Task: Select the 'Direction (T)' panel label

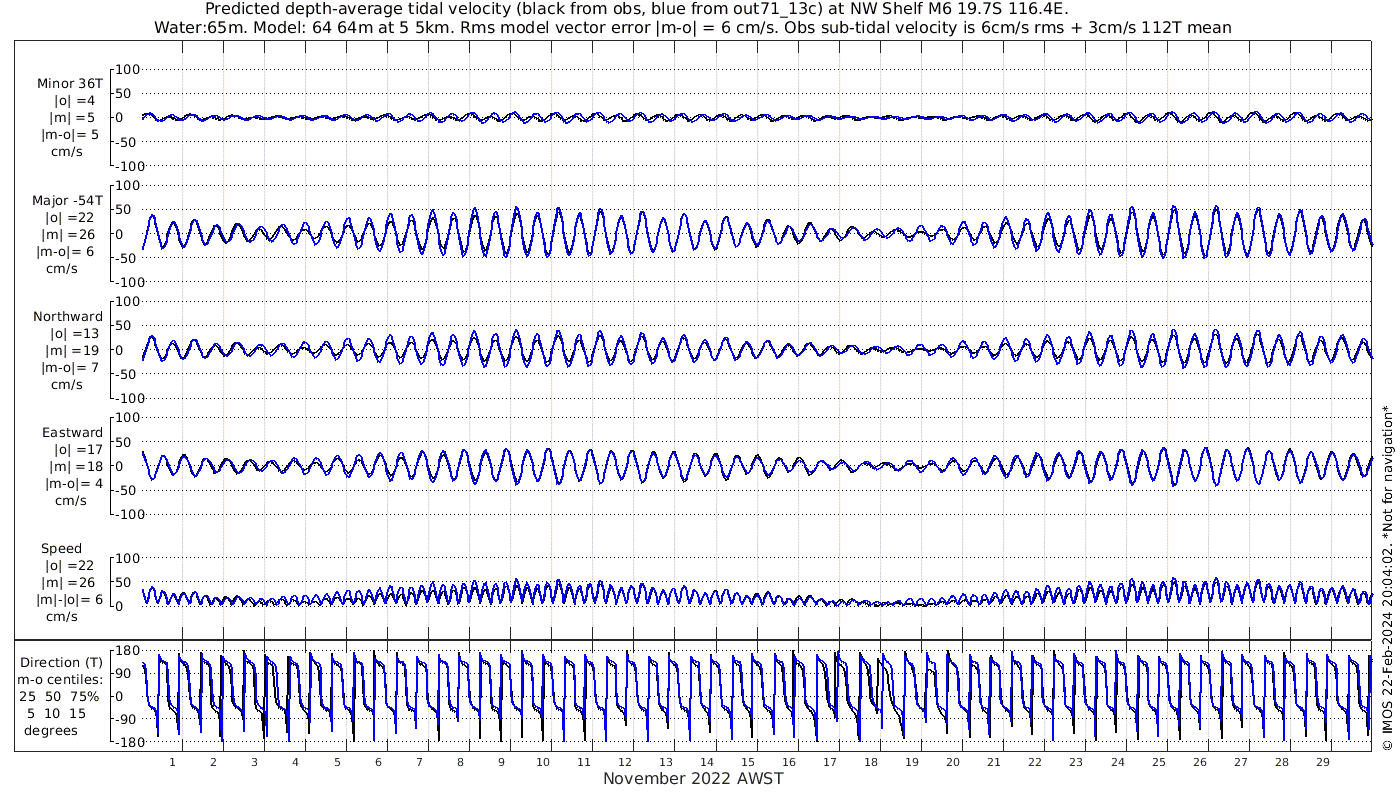Action: coord(62,663)
